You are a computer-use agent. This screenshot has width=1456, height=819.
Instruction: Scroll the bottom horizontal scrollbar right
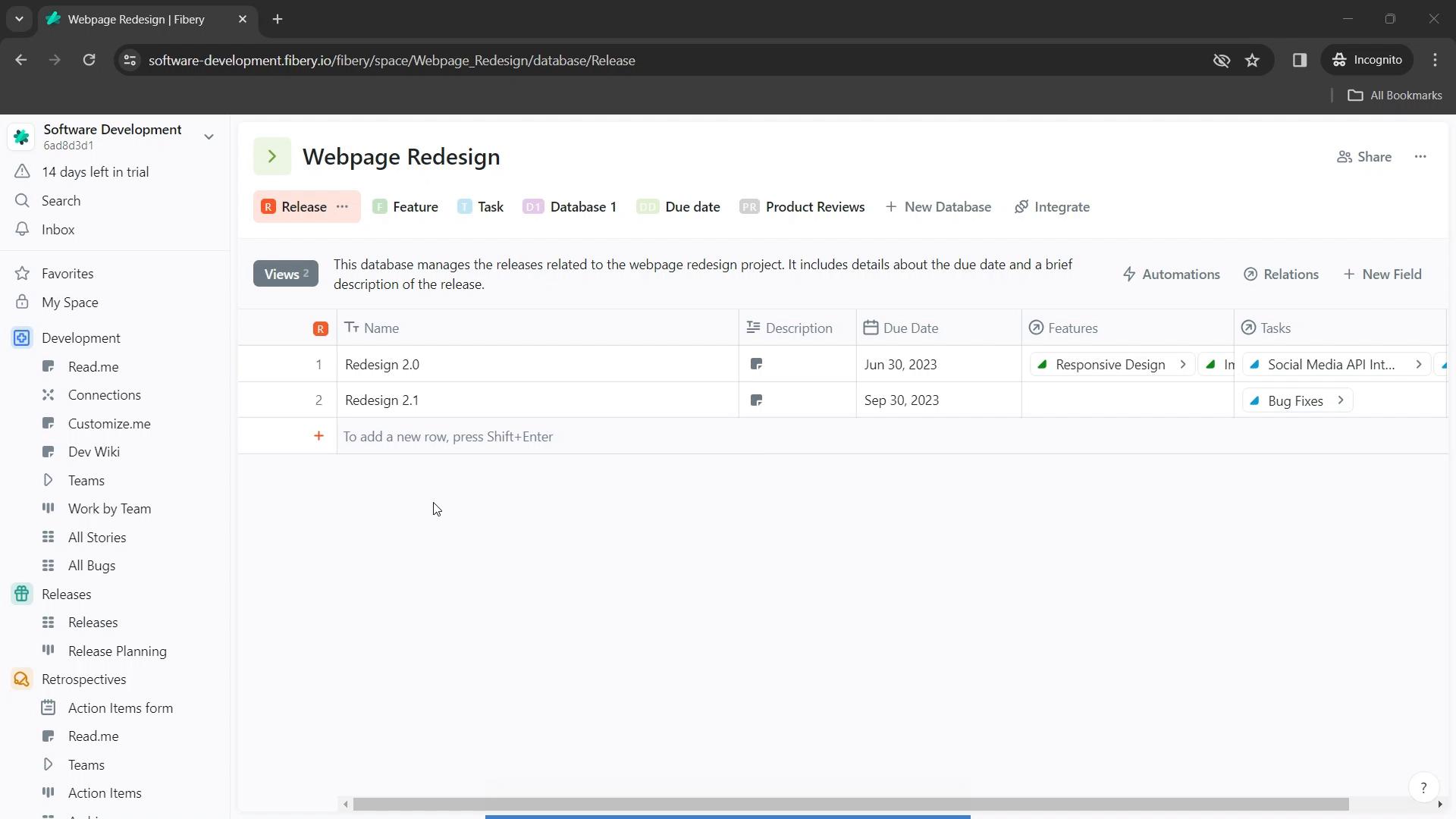1447,805
